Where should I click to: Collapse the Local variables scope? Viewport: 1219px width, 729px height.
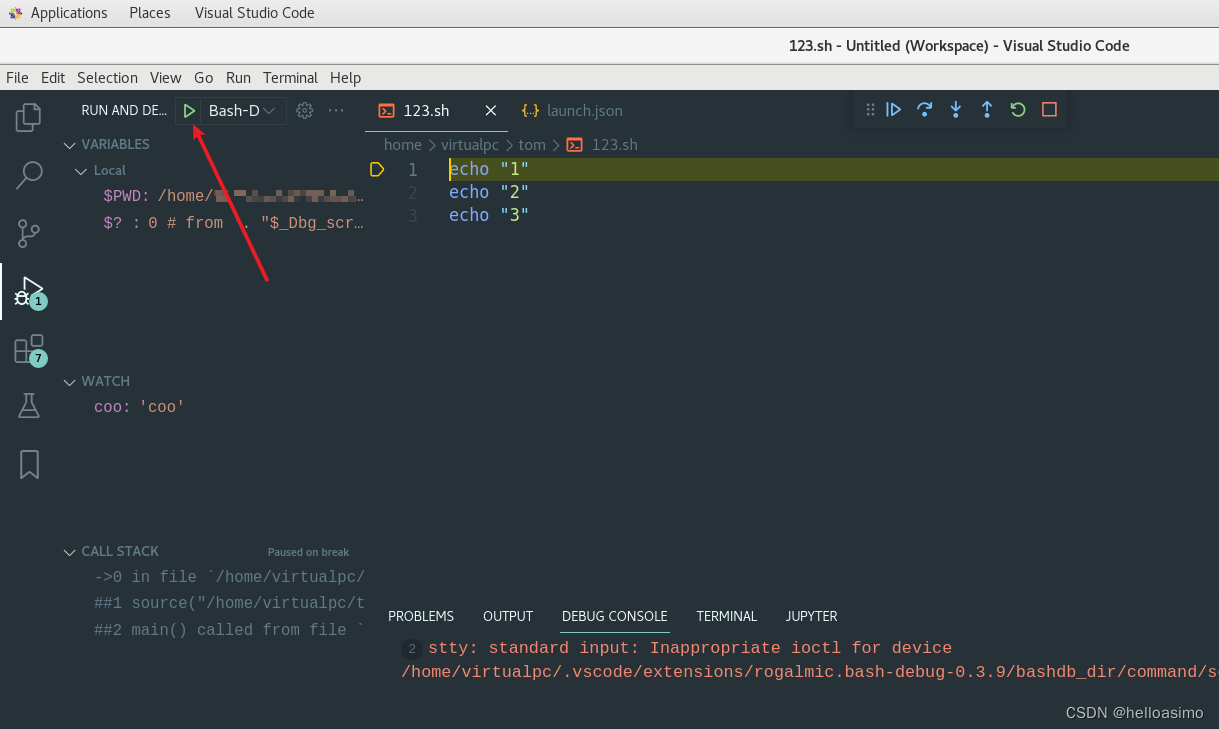(82, 171)
